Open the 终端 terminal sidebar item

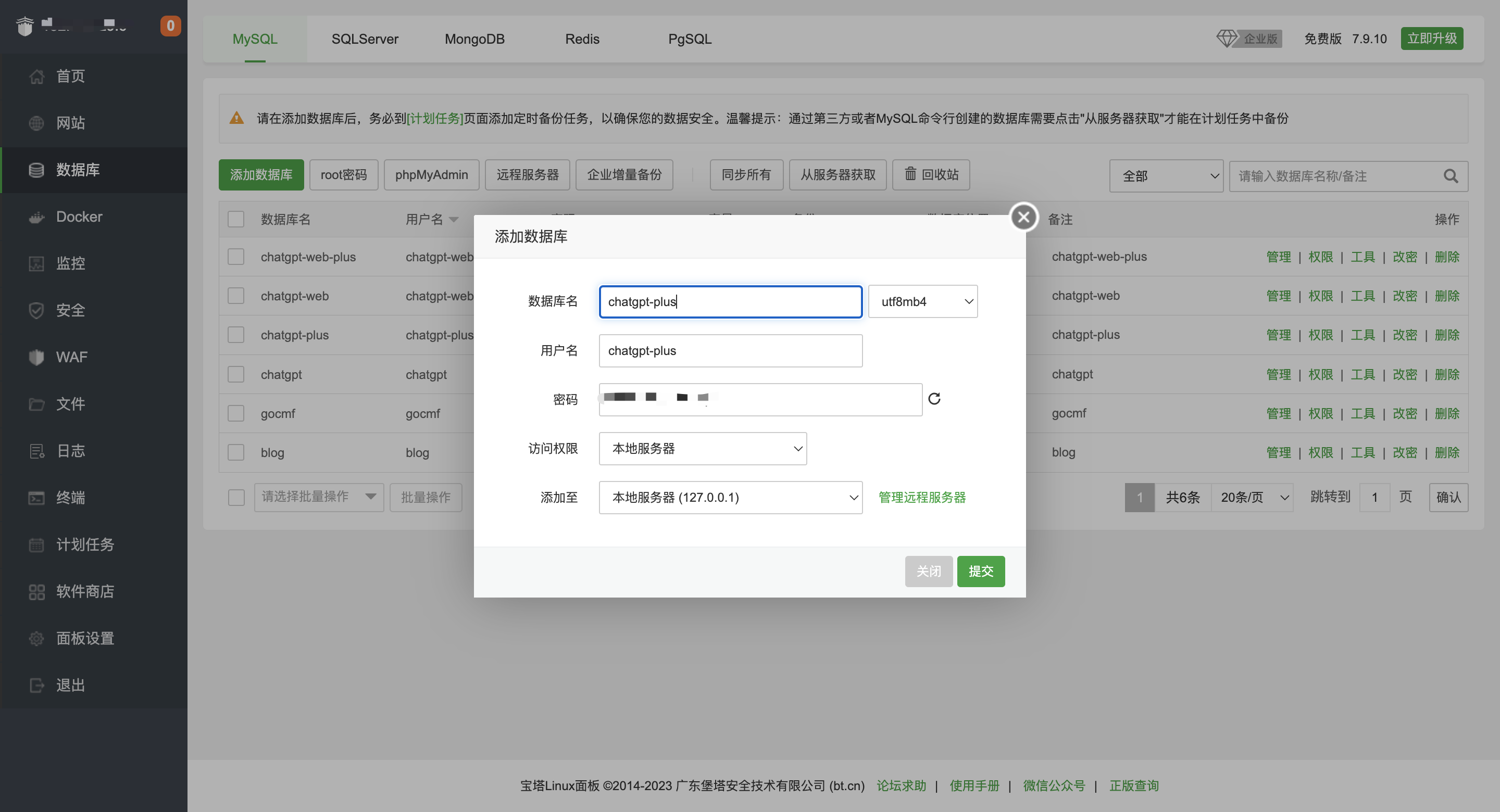tap(70, 498)
